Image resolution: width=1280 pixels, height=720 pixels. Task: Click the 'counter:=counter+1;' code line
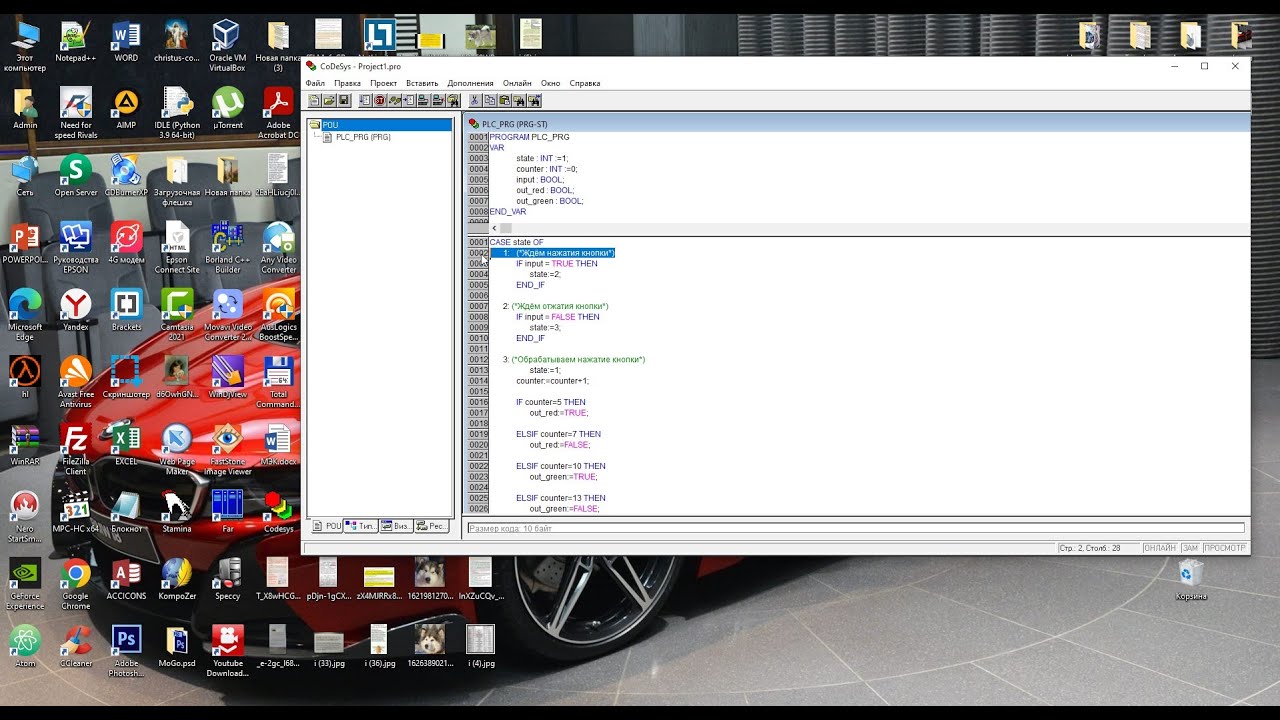tap(552, 381)
